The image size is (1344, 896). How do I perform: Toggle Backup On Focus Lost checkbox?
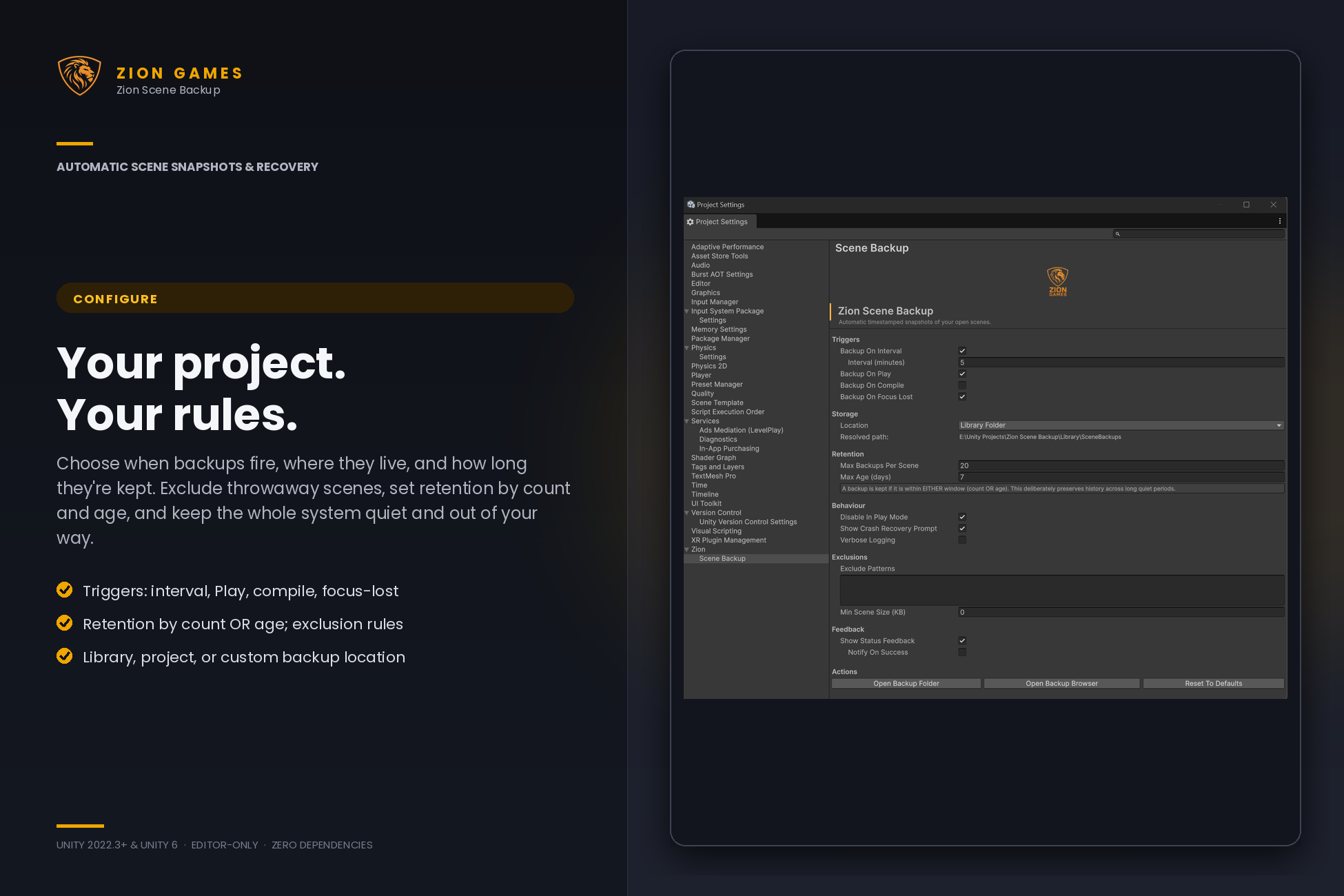click(x=962, y=397)
